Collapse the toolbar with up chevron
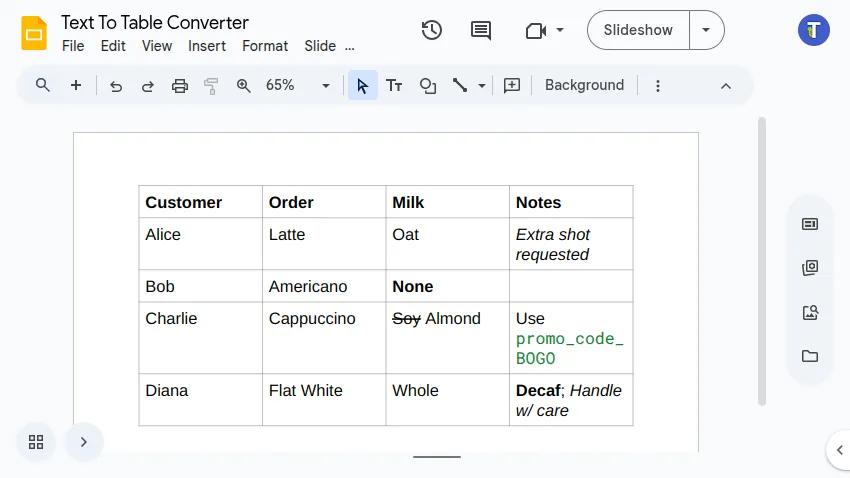The image size is (850, 478). 726,86
